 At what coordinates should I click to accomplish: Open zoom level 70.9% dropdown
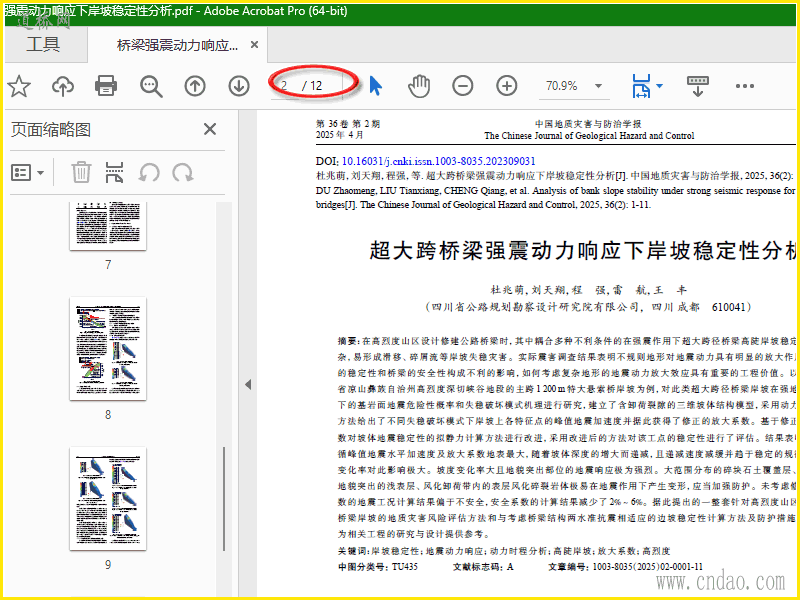coord(598,86)
